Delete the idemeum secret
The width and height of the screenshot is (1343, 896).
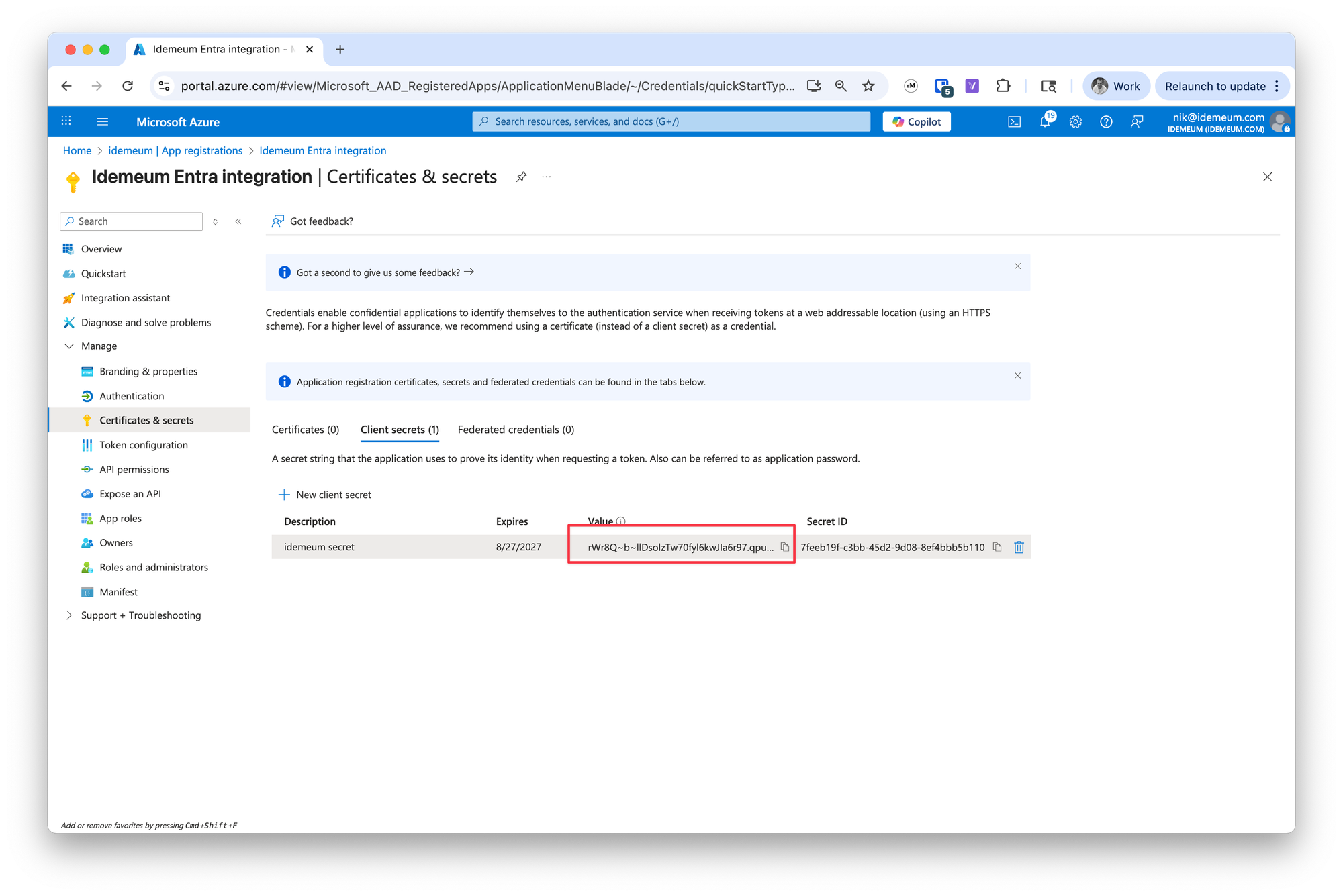(x=1019, y=547)
